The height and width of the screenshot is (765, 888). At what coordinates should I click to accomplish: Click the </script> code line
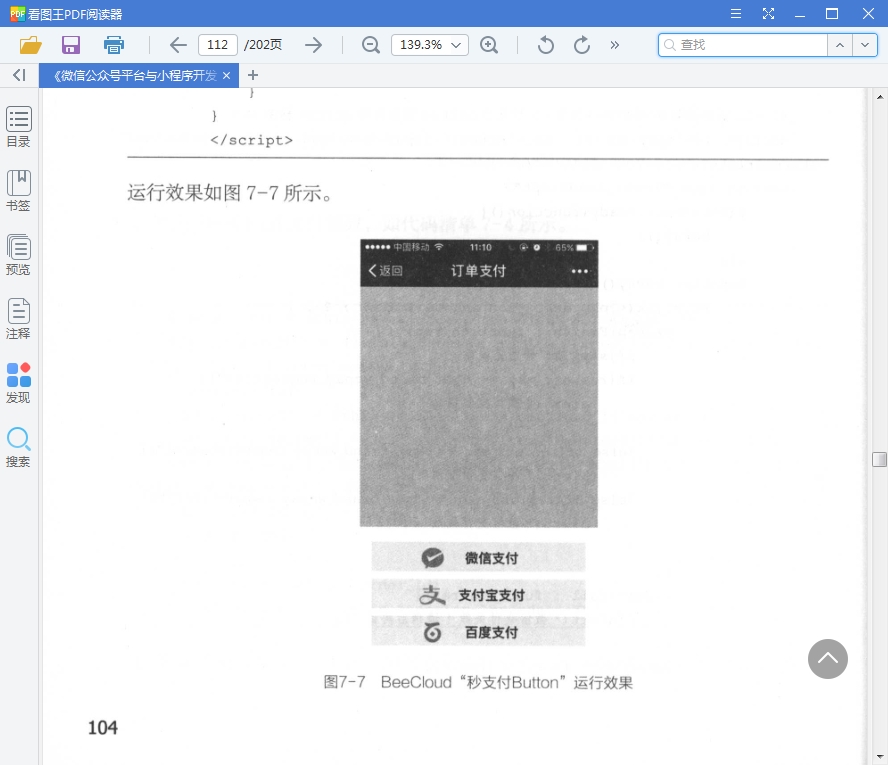[251, 140]
